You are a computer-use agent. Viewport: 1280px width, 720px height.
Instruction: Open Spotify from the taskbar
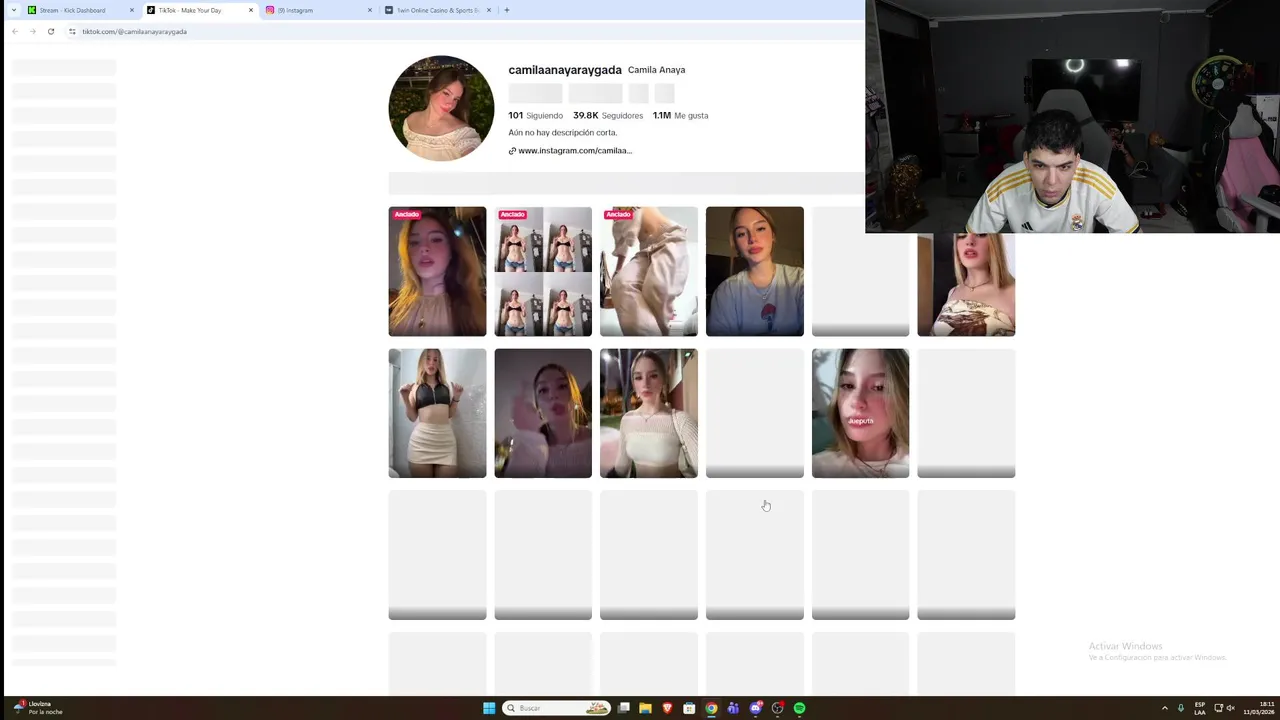pyautogui.click(x=799, y=708)
